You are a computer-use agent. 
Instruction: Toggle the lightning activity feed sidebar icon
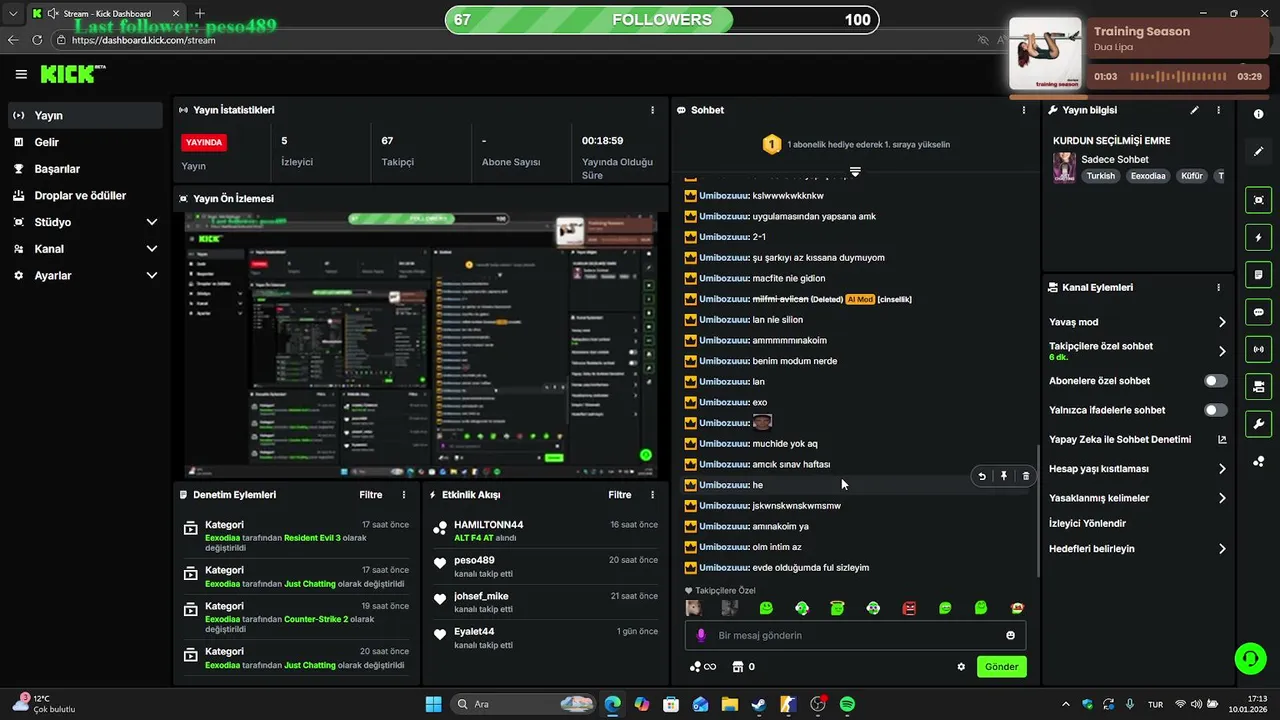coord(1258,237)
